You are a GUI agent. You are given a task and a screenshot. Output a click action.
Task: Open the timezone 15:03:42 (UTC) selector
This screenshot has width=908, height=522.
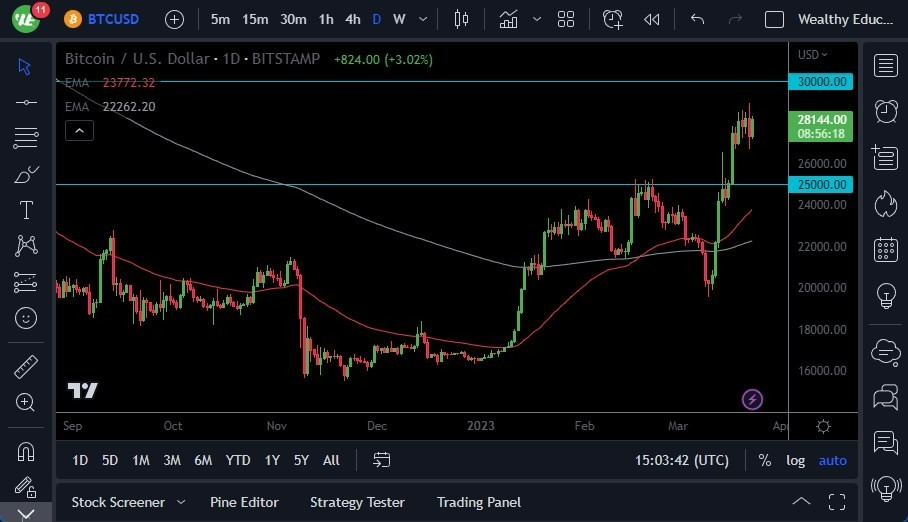pyautogui.click(x=682, y=461)
